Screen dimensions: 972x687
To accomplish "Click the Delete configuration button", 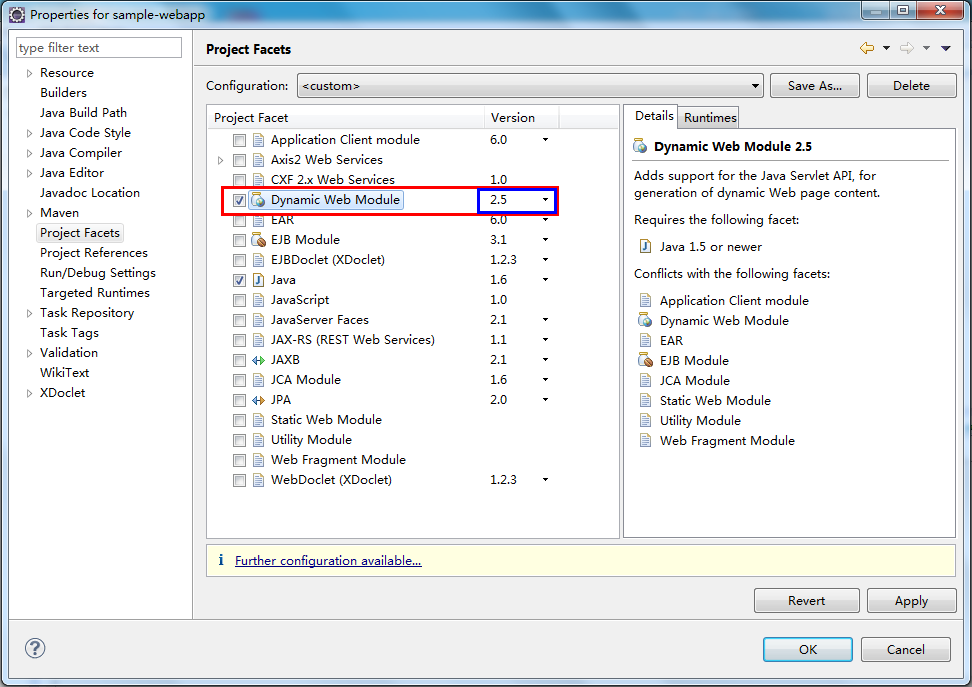I will 911,86.
